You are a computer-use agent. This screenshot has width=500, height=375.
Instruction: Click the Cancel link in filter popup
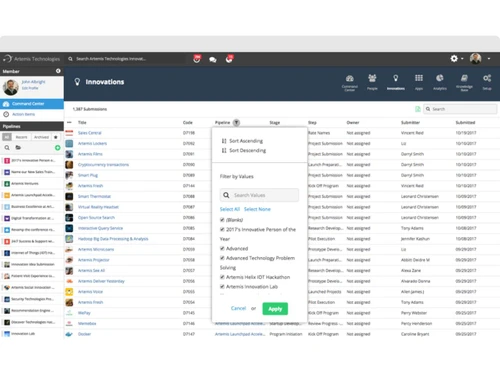238,308
